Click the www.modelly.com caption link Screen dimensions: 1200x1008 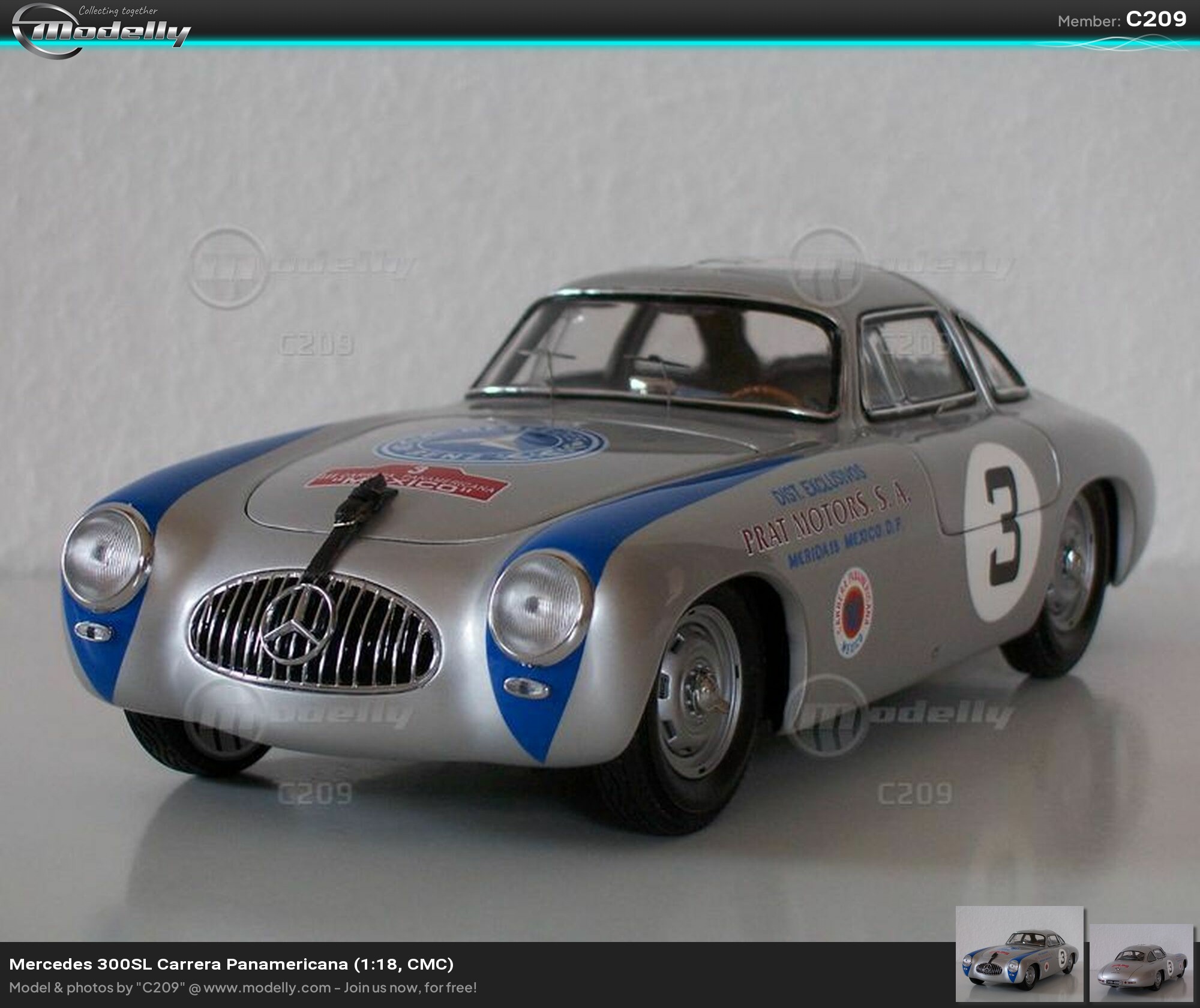[267, 988]
